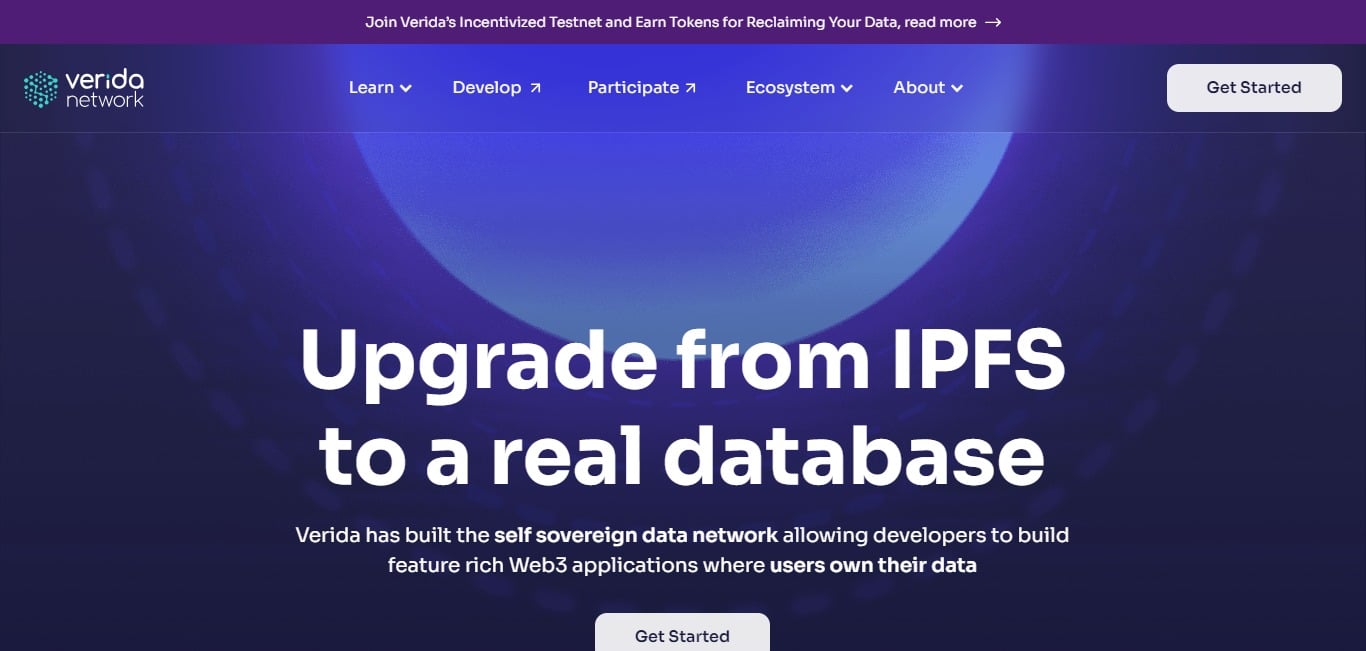Expand the About dropdown menu

point(918,87)
